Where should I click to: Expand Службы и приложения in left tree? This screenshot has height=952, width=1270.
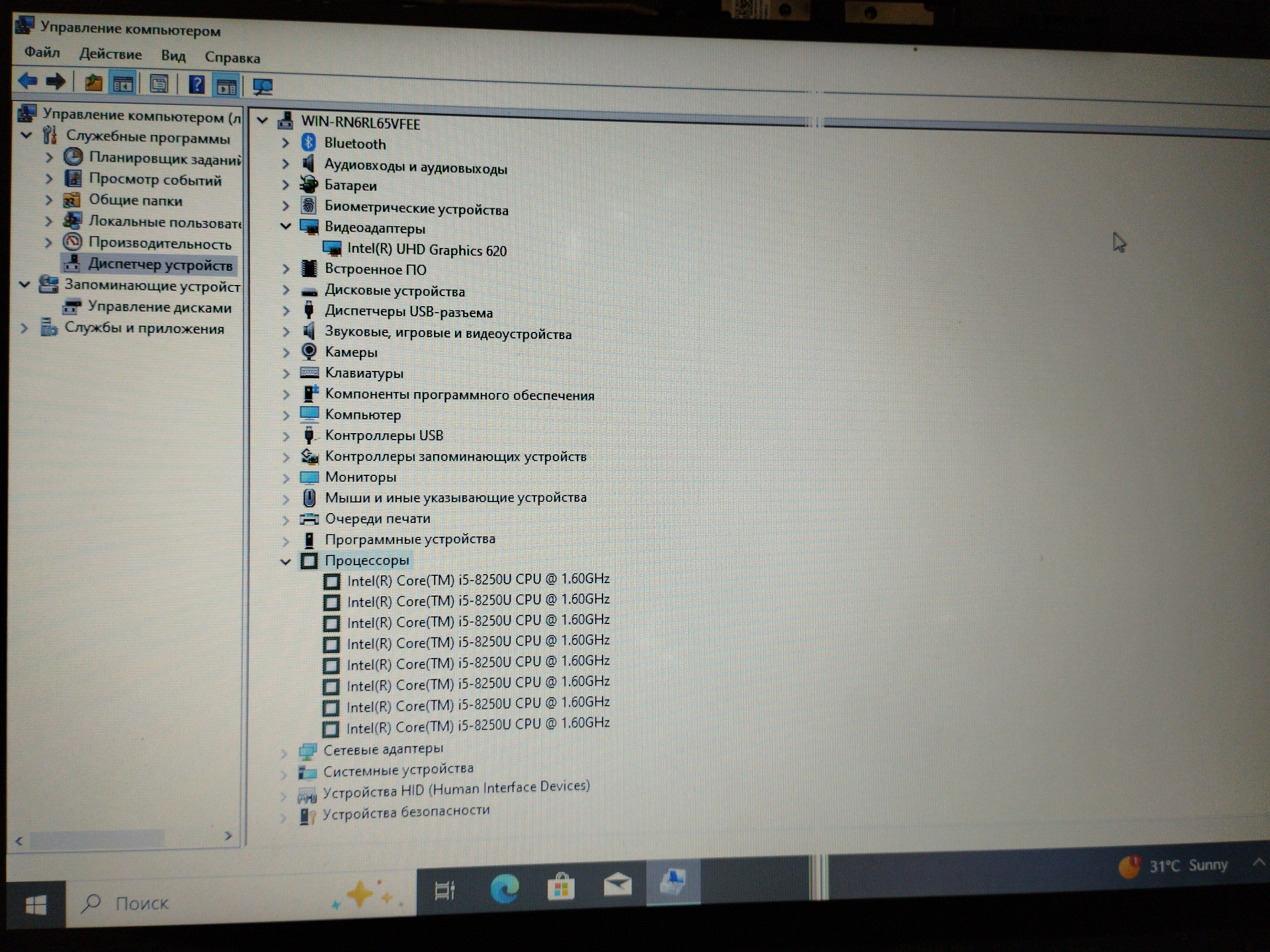coord(24,327)
